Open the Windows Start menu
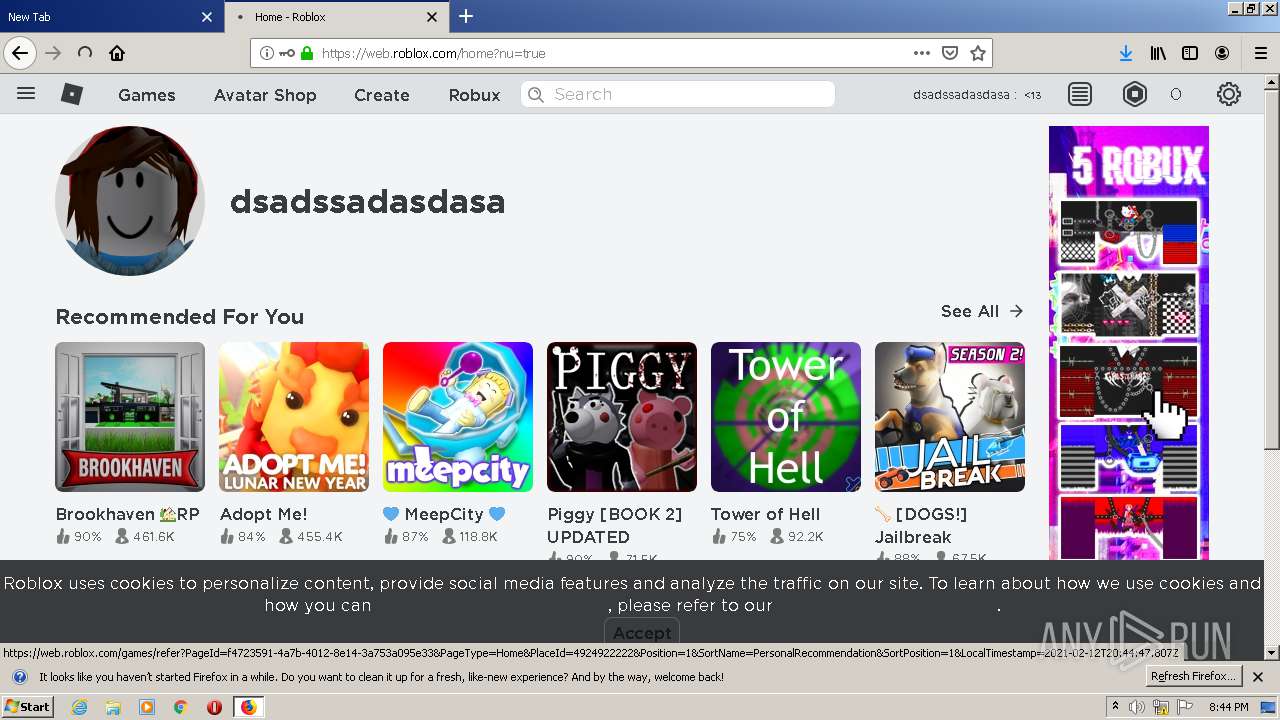The height and width of the screenshot is (720, 1280). click(27, 707)
